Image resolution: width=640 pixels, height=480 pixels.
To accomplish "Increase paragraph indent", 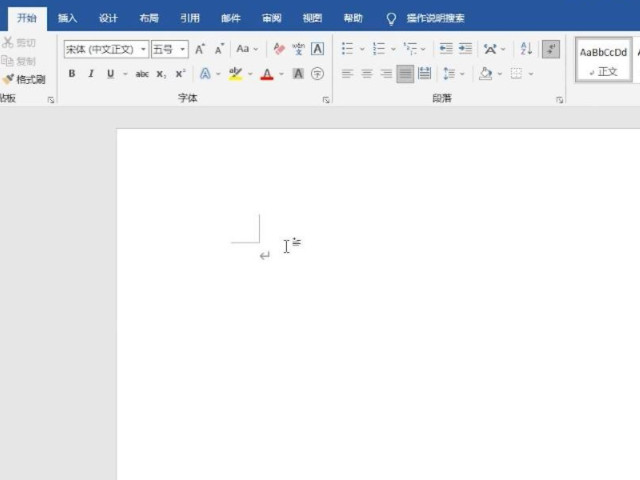I will pos(465,49).
